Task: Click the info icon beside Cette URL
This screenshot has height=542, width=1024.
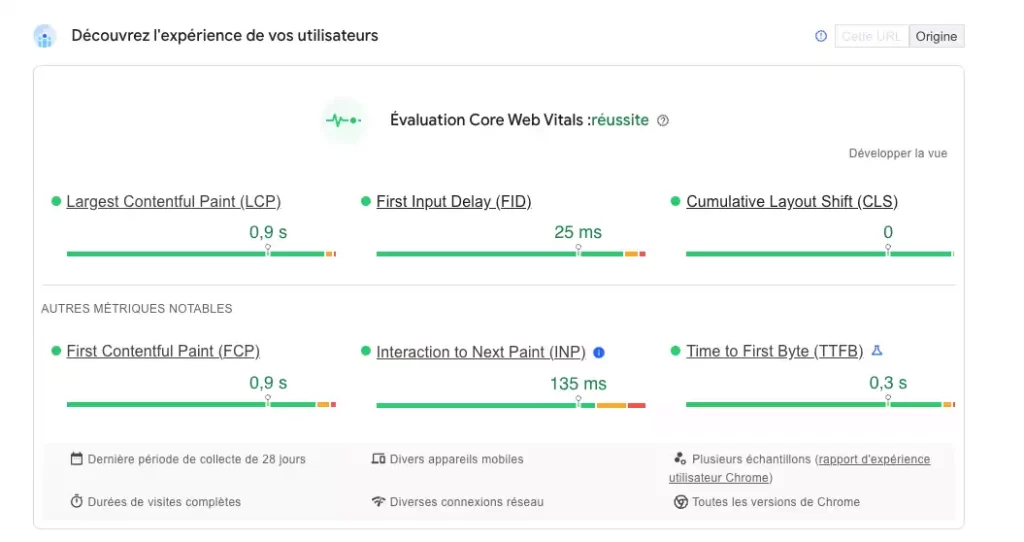Action: pos(821,37)
